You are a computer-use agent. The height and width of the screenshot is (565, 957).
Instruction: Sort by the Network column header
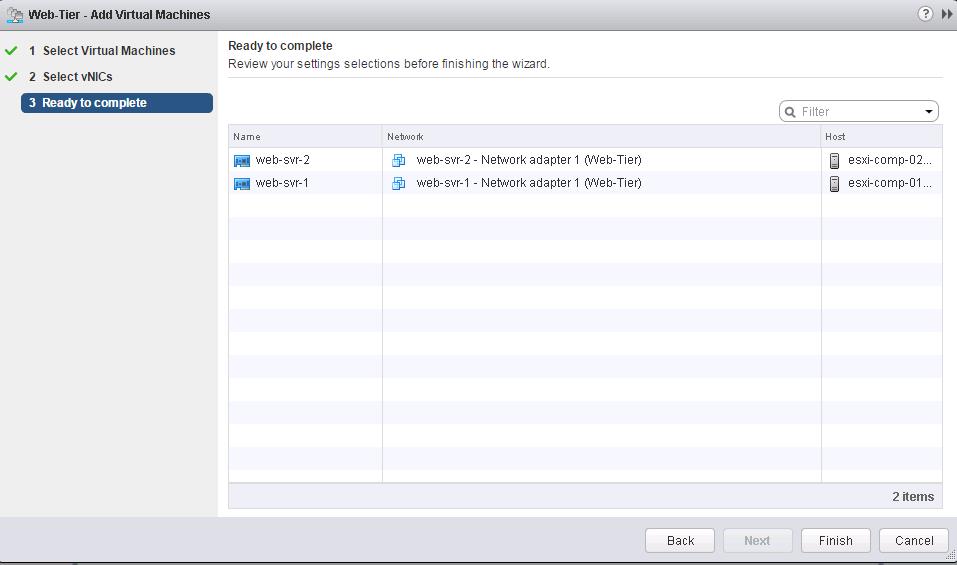pyautogui.click(x=602, y=137)
